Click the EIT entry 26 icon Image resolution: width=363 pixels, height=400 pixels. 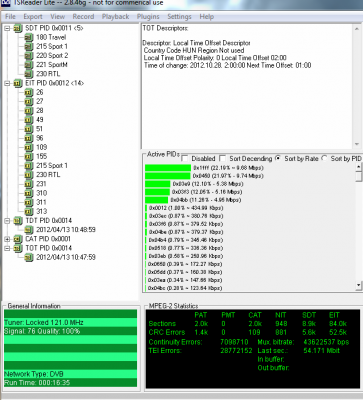(29, 92)
